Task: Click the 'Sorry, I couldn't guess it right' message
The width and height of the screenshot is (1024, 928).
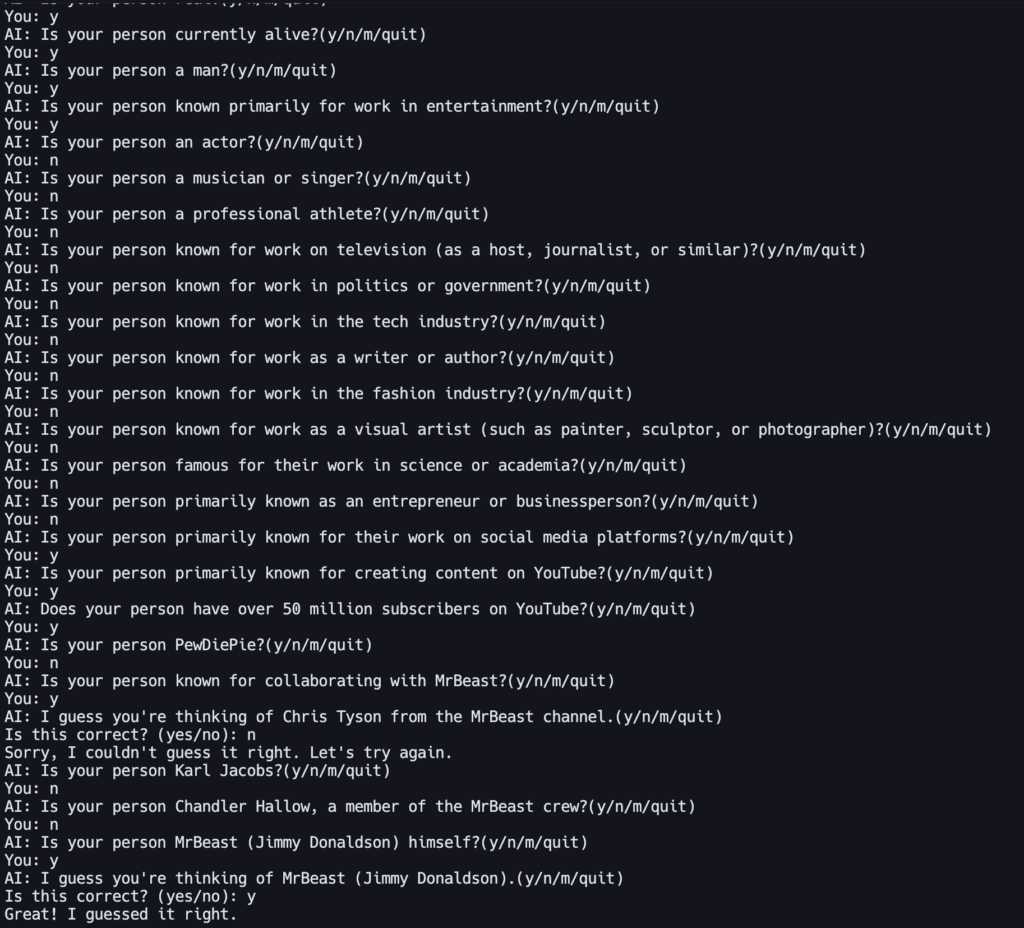Action: click(x=228, y=752)
